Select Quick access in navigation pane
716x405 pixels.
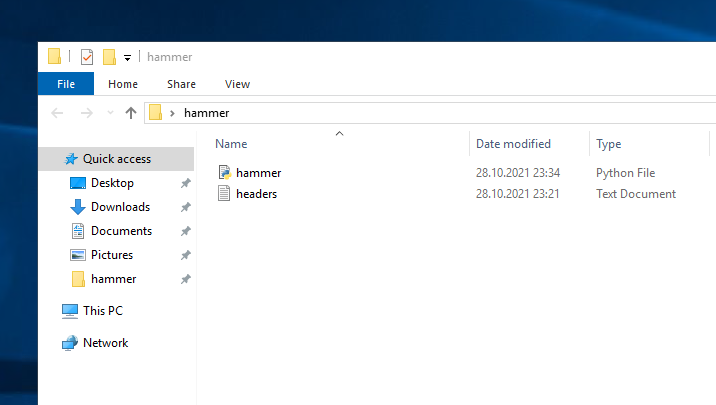pos(116,159)
